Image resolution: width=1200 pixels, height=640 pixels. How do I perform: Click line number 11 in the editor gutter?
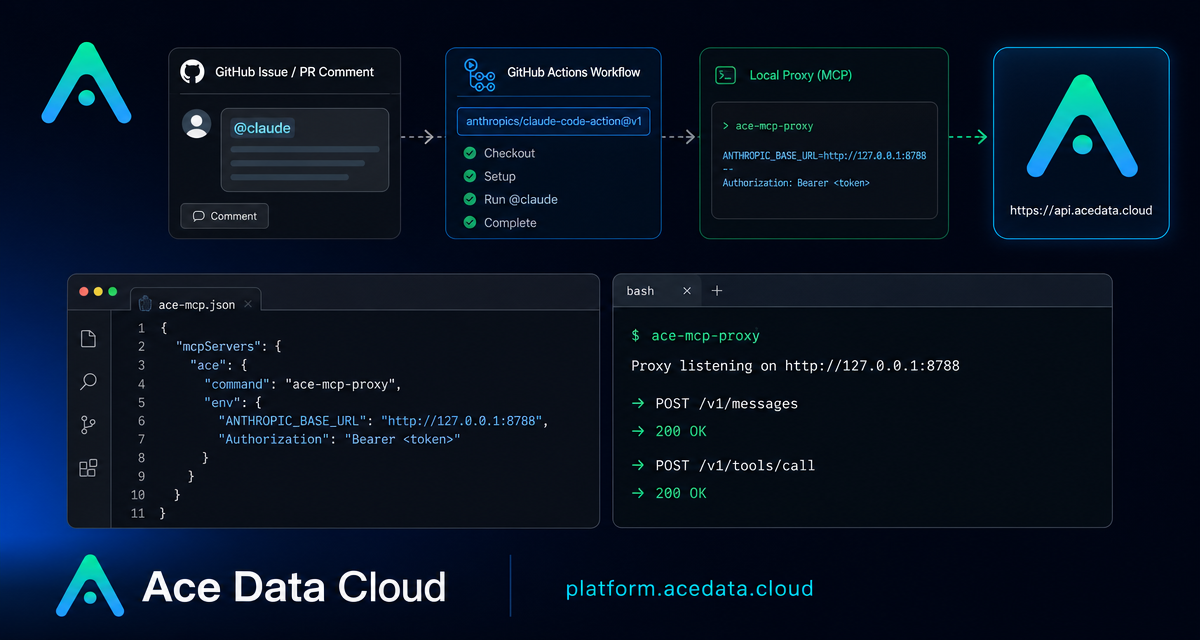pyautogui.click(x=138, y=513)
